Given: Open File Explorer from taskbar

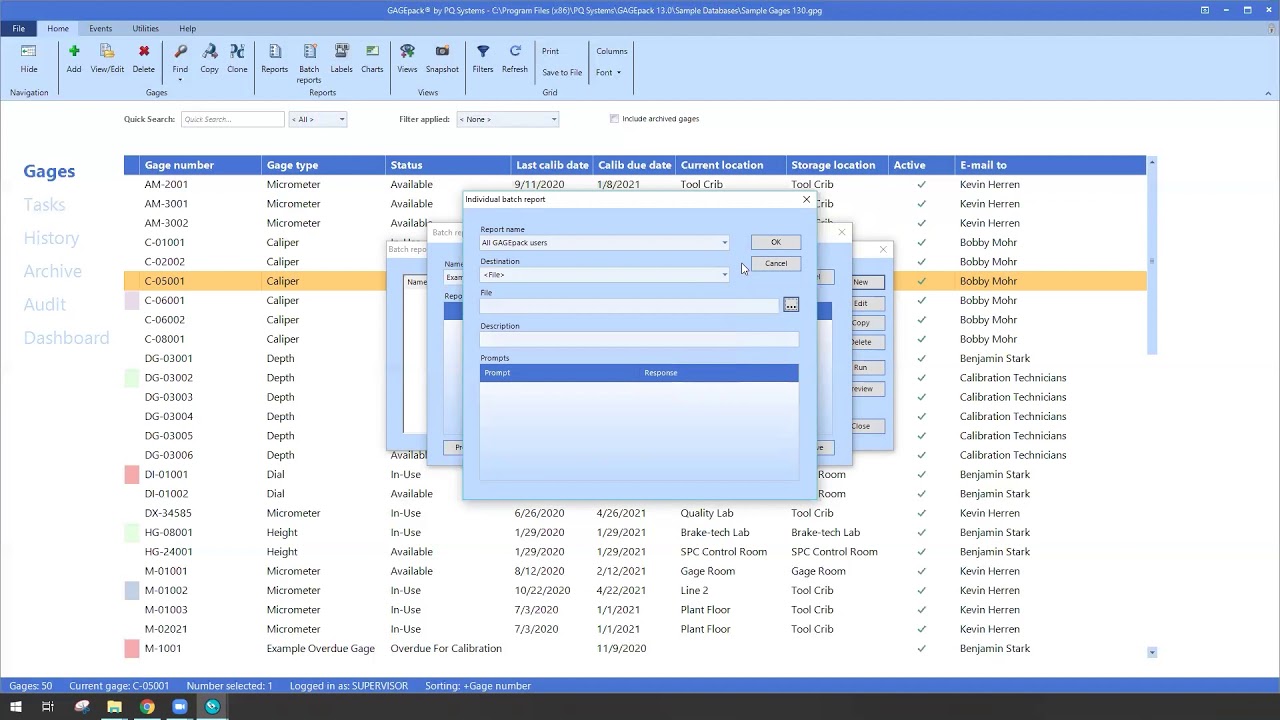Looking at the screenshot, I should (114, 707).
